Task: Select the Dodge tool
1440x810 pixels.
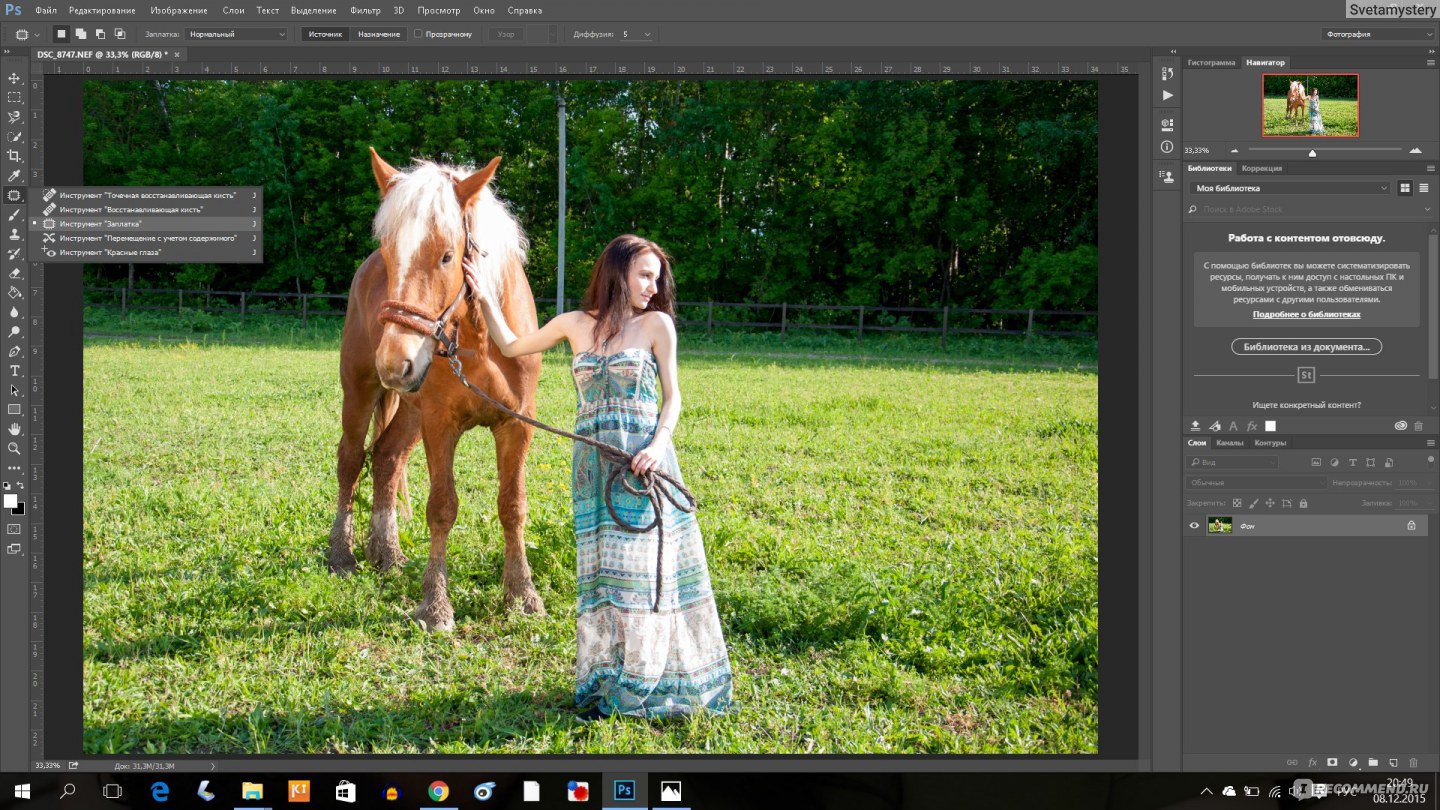Action: coord(14,332)
